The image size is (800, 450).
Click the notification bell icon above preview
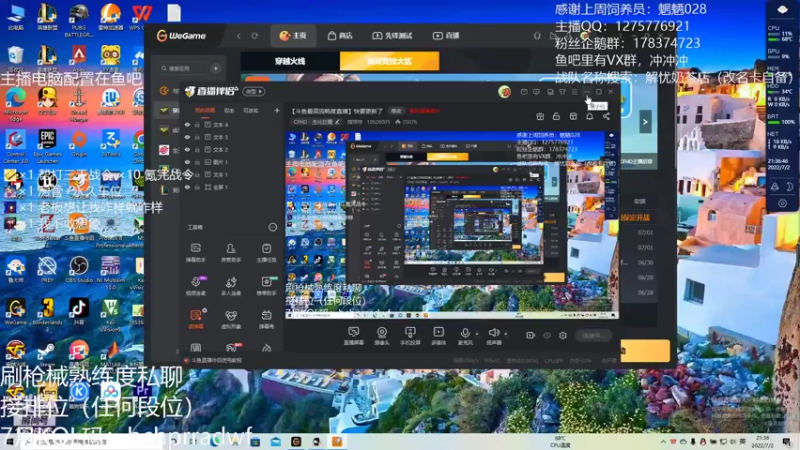click(x=589, y=116)
